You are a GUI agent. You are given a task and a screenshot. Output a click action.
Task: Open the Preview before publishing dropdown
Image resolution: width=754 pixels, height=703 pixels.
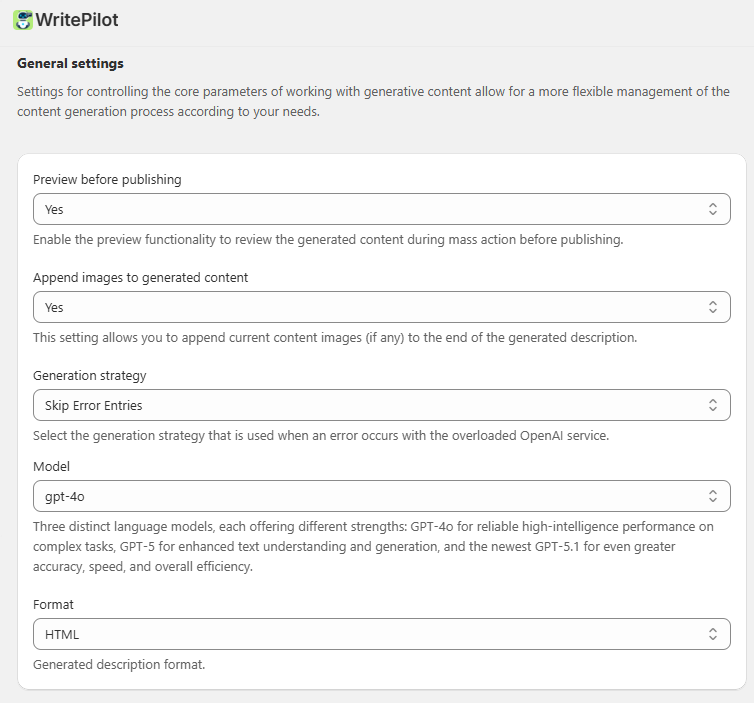click(370, 209)
